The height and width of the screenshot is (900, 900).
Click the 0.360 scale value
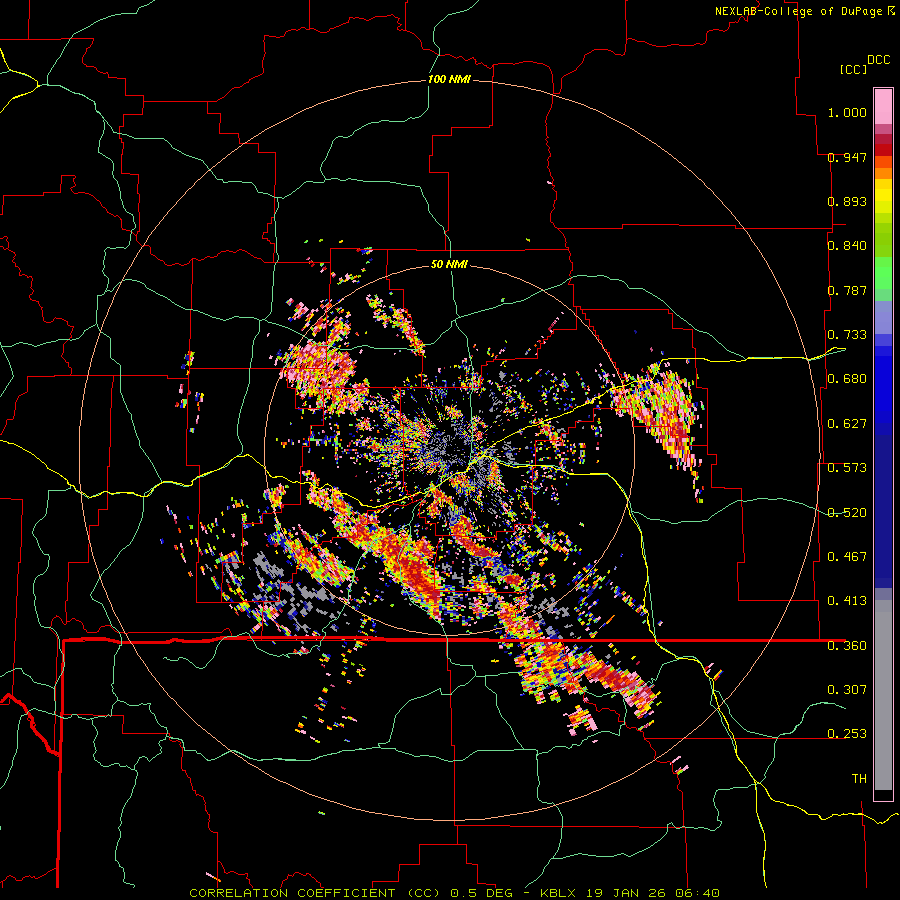[x=847, y=646]
